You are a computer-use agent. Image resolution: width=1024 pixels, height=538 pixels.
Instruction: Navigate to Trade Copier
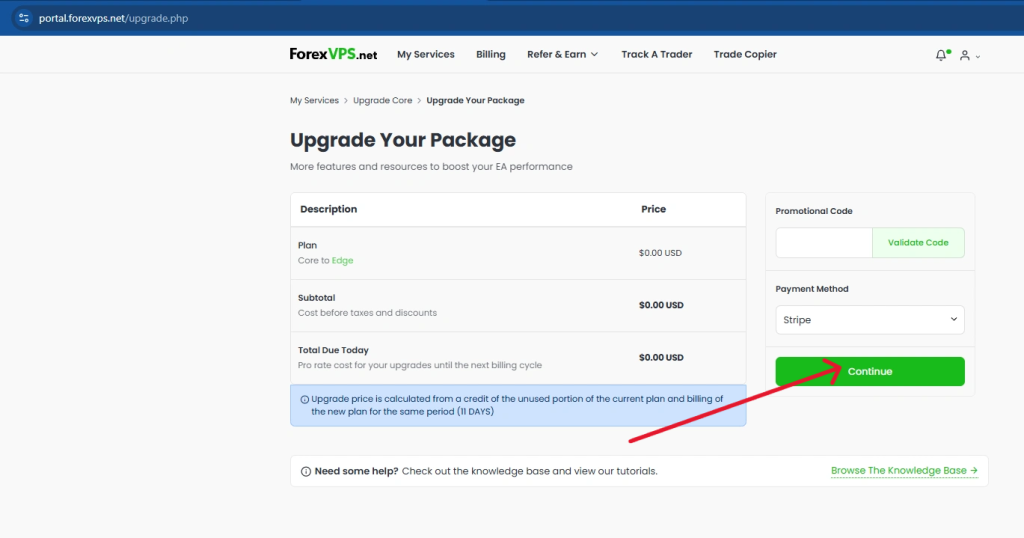click(744, 54)
